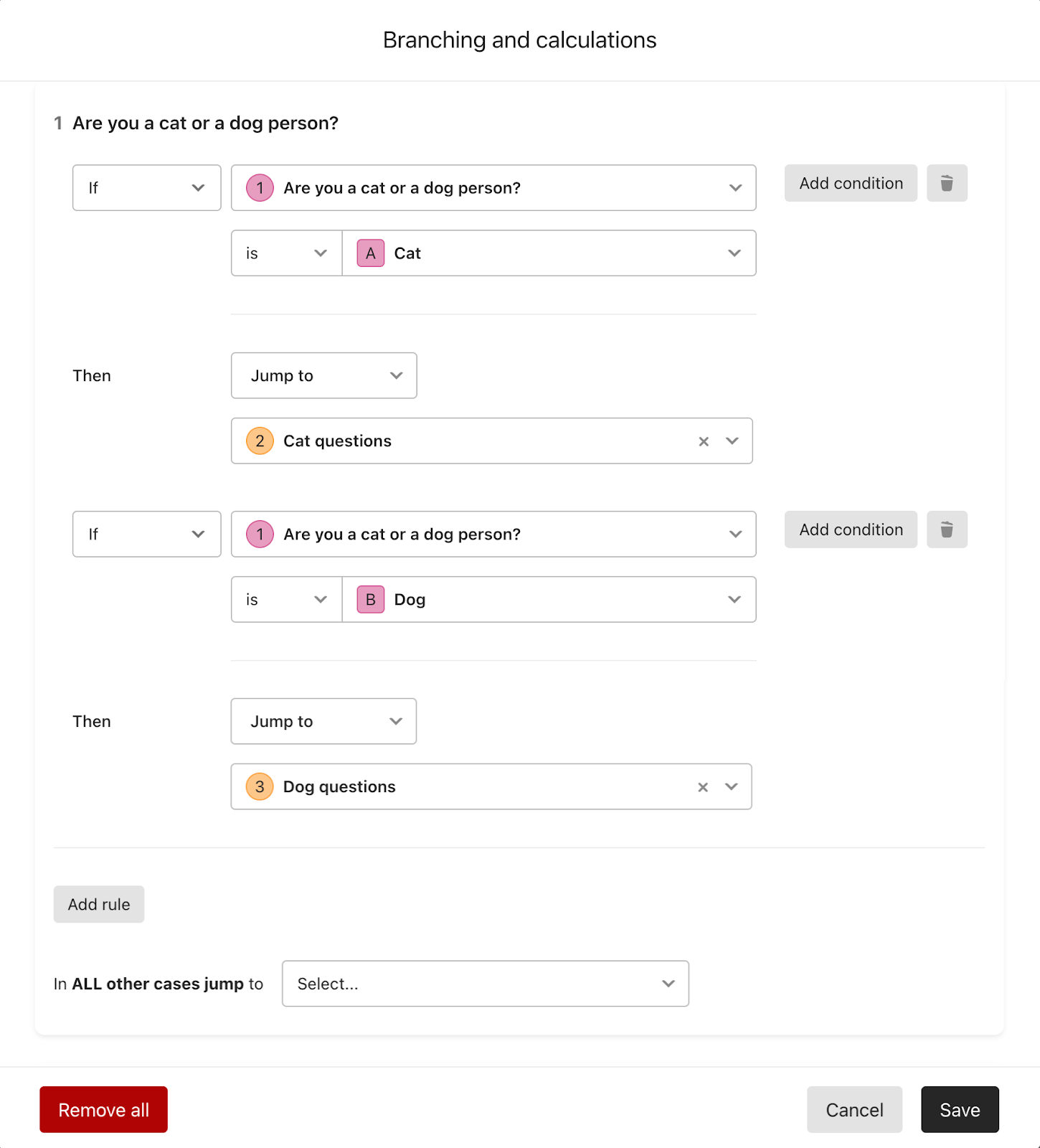Image resolution: width=1040 pixels, height=1148 pixels.
Task: Expand the first If operator dropdown
Action: click(x=146, y=188)
